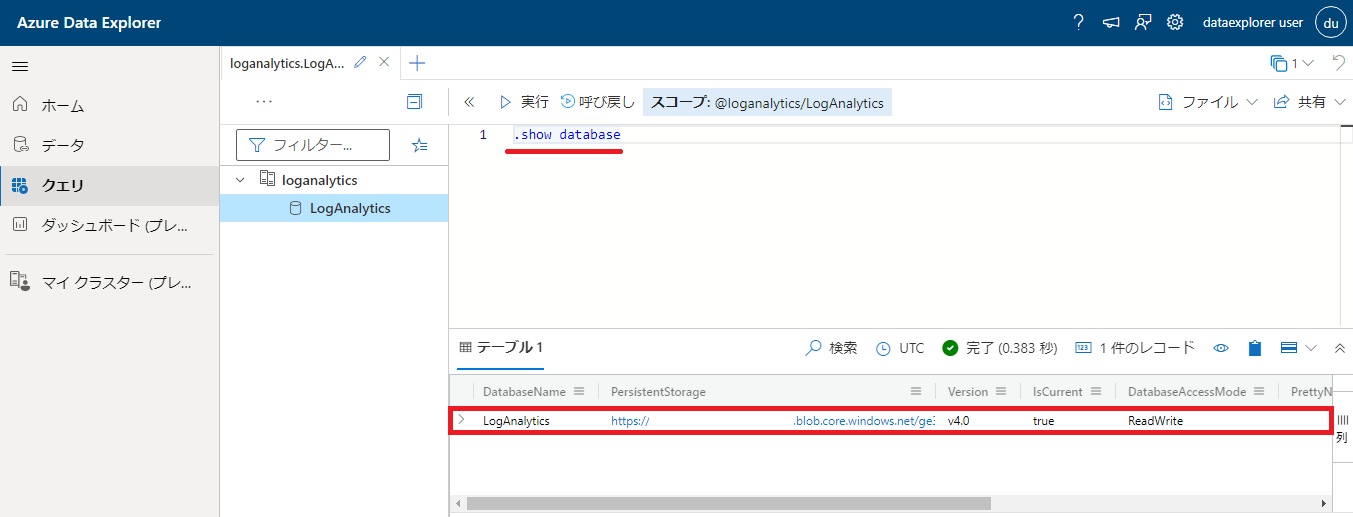Click the true IsCurrent cell
The height and width of the screenshot is (517, 1353).
click(1043, 421)
